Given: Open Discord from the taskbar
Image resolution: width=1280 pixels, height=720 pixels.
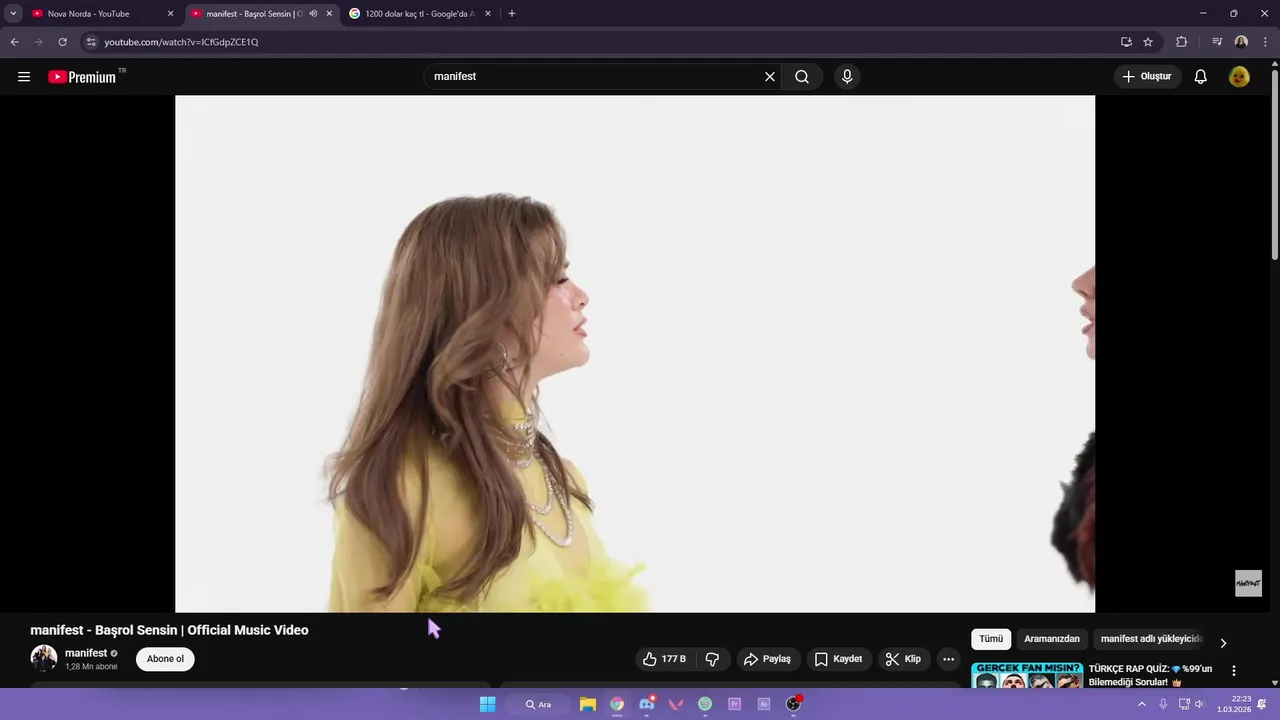Looking at the screenshot, I should 646,704.
